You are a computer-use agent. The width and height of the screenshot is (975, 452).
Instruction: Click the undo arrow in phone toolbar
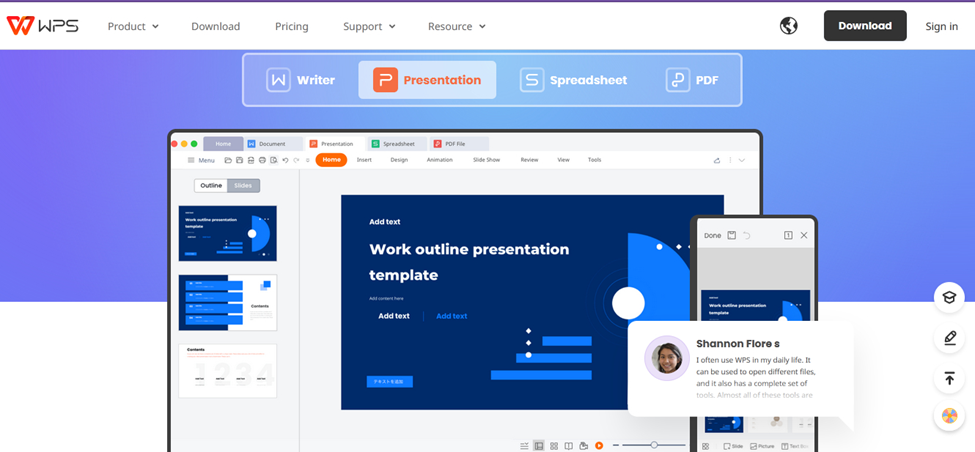[x=747, y=236]
